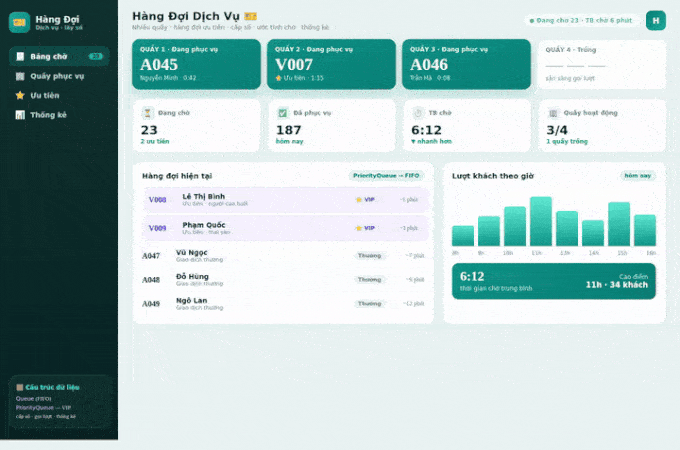Click the Cao điểm 11h · 34 khách text
This screenshot has height=450, width=680.
coord(617,281)
